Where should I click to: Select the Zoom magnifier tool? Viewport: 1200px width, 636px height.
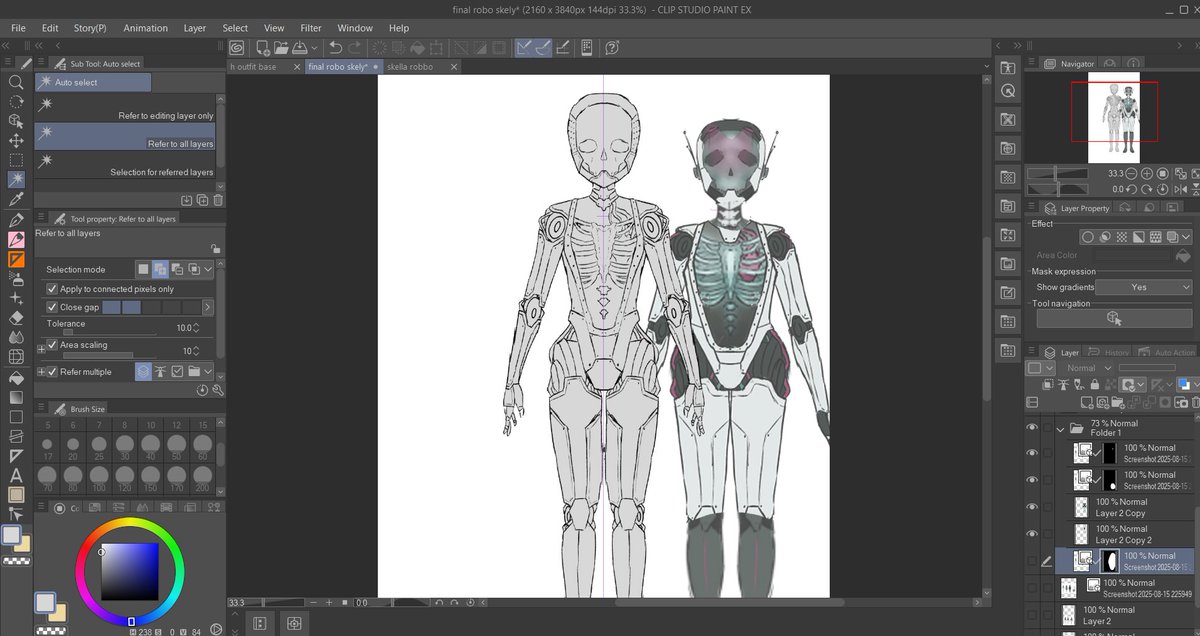tap(16, 82)
